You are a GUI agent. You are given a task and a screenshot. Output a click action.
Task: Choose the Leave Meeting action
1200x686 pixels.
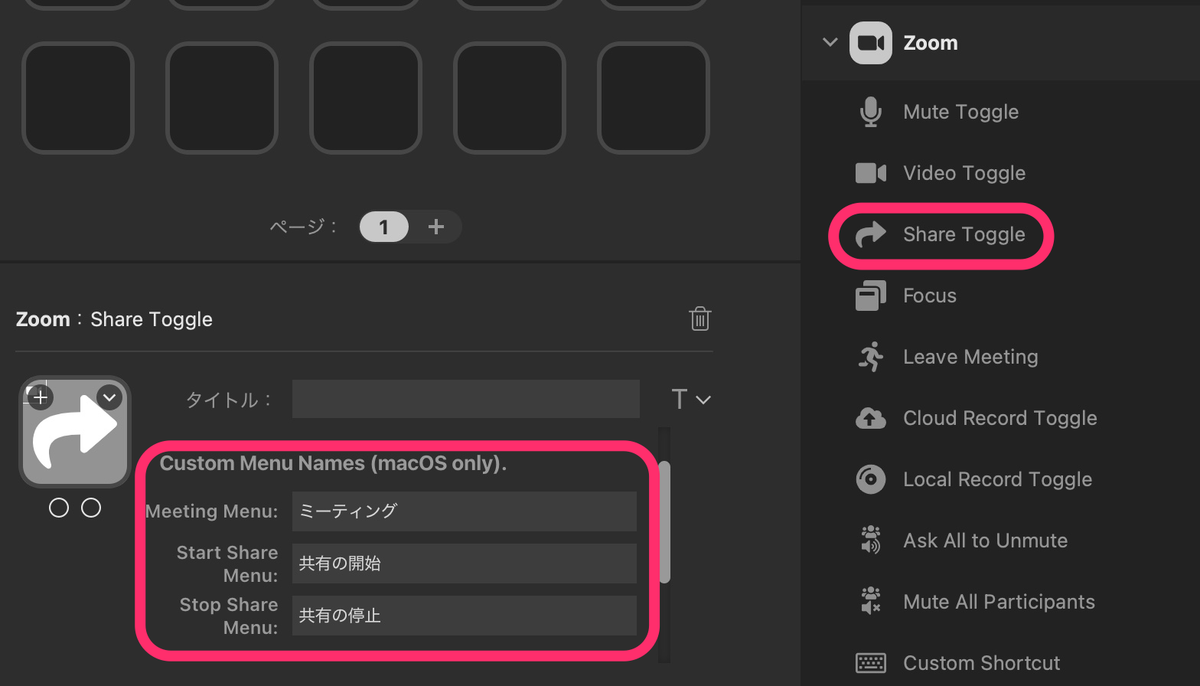(x=869, y=356)
